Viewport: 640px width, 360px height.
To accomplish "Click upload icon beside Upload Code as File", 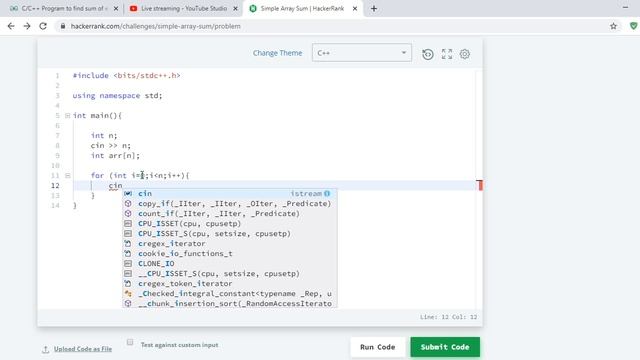I will point(46,349).
